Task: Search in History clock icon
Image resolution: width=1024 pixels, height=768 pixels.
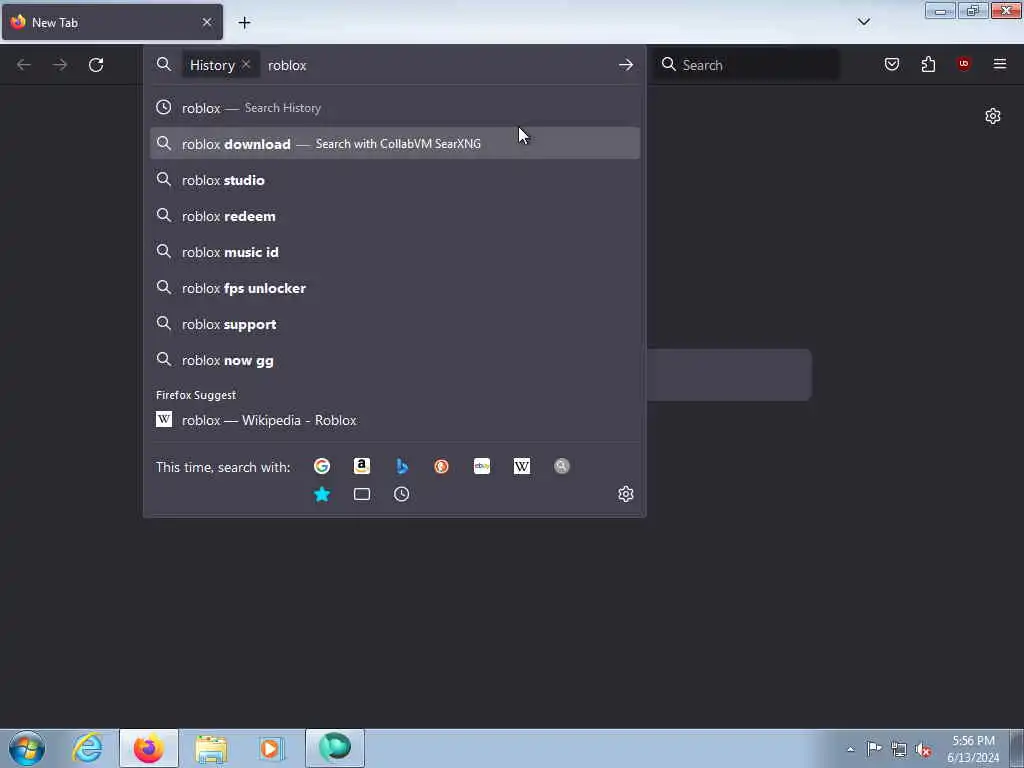Action: point(402,494)
